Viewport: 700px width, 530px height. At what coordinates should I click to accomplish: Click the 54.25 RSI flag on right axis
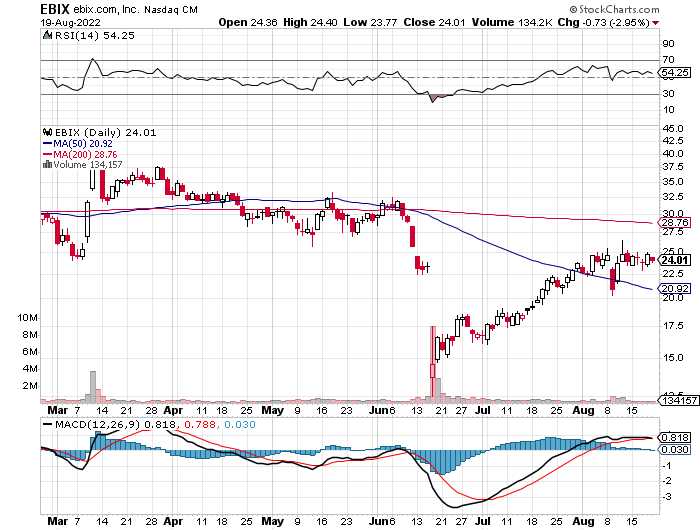point(675,72)
